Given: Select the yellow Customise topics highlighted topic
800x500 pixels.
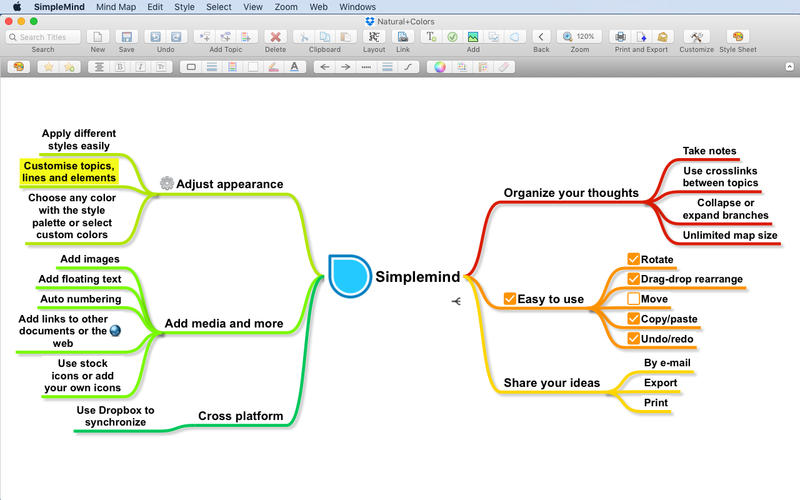Looking at the screenshot, I should [69, 171].
